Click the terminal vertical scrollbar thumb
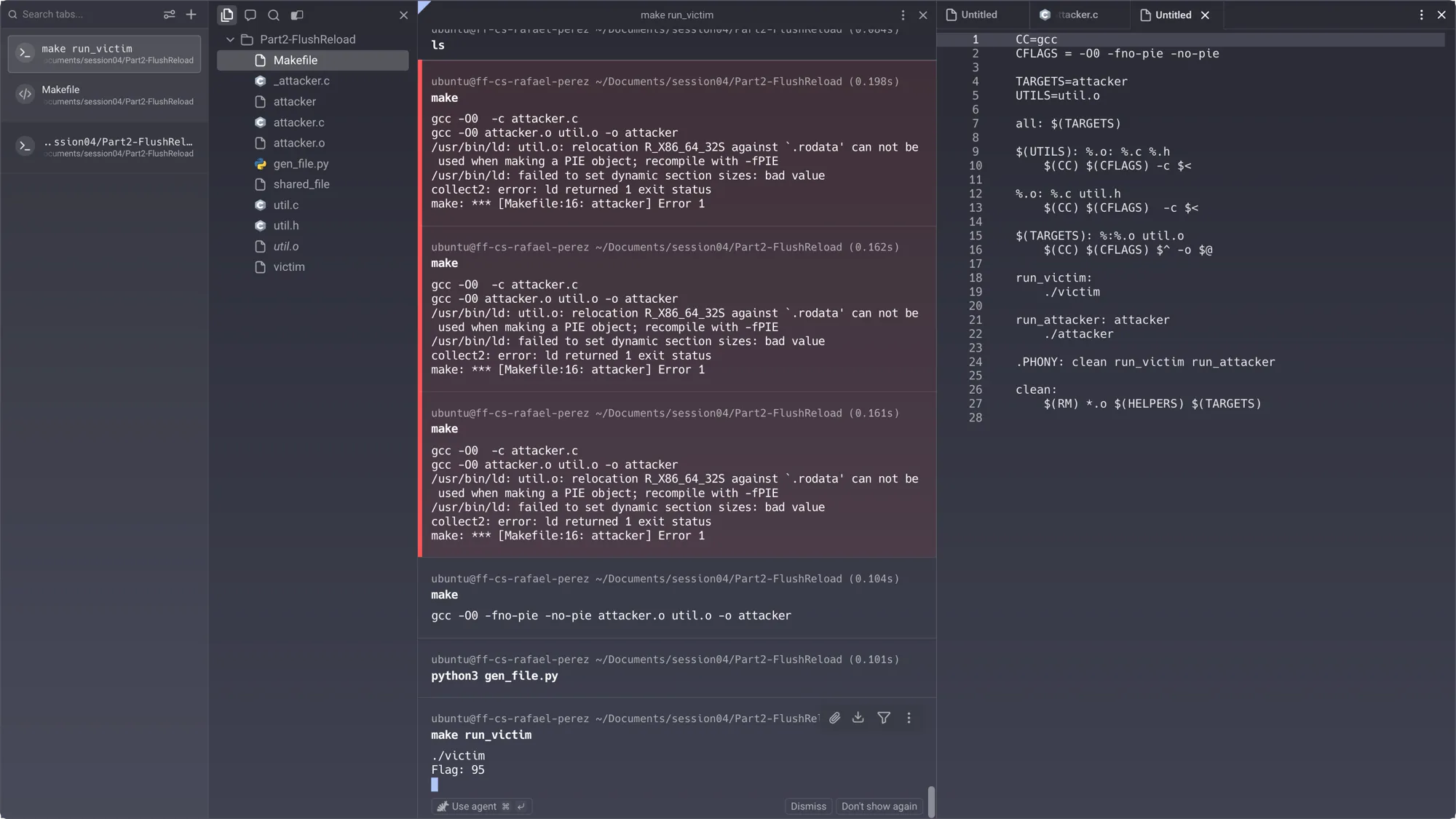Screen dimensions: 1456x819 (931, 802)
